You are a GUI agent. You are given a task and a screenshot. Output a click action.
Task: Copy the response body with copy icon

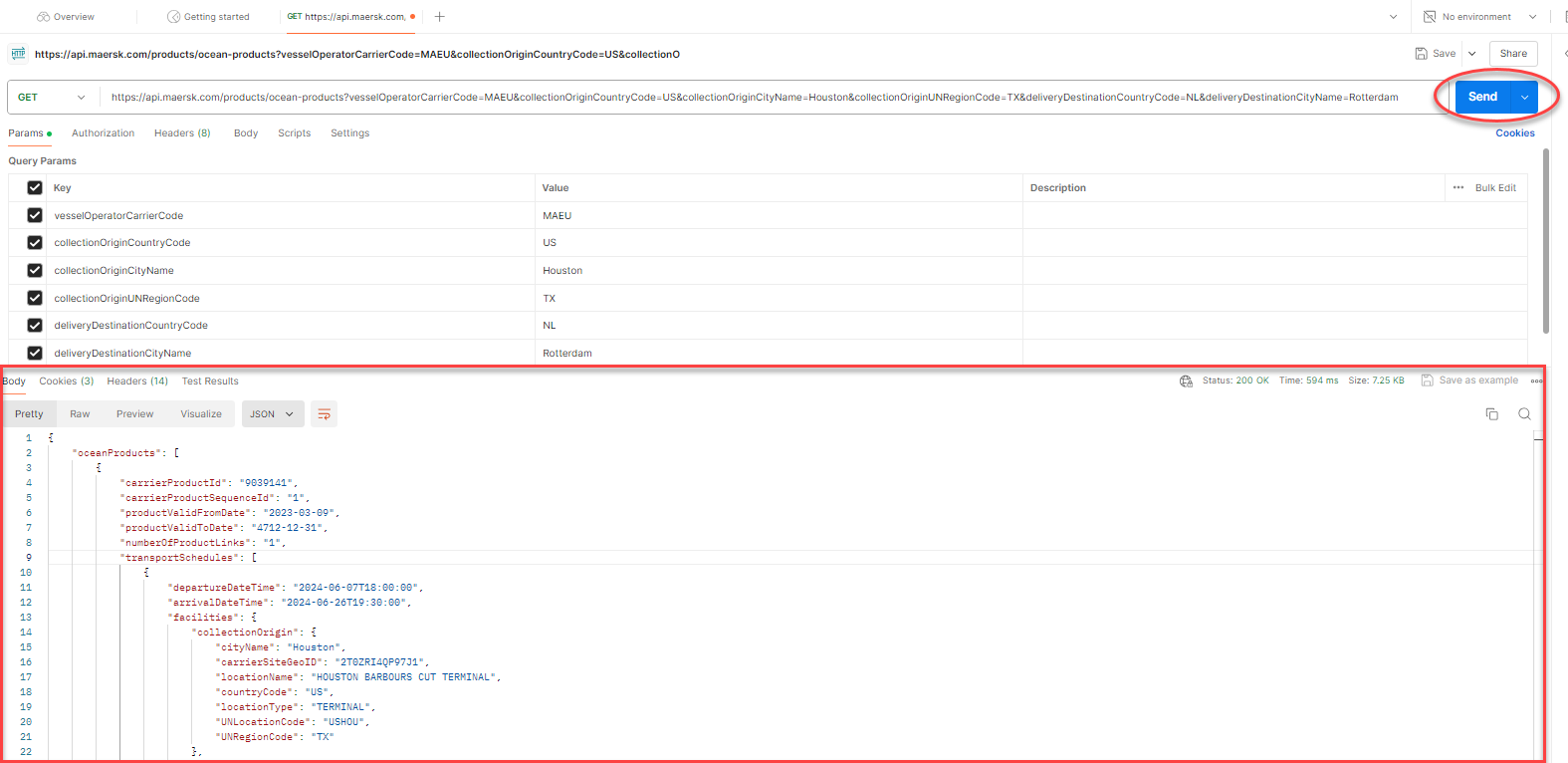[1491, 414]
